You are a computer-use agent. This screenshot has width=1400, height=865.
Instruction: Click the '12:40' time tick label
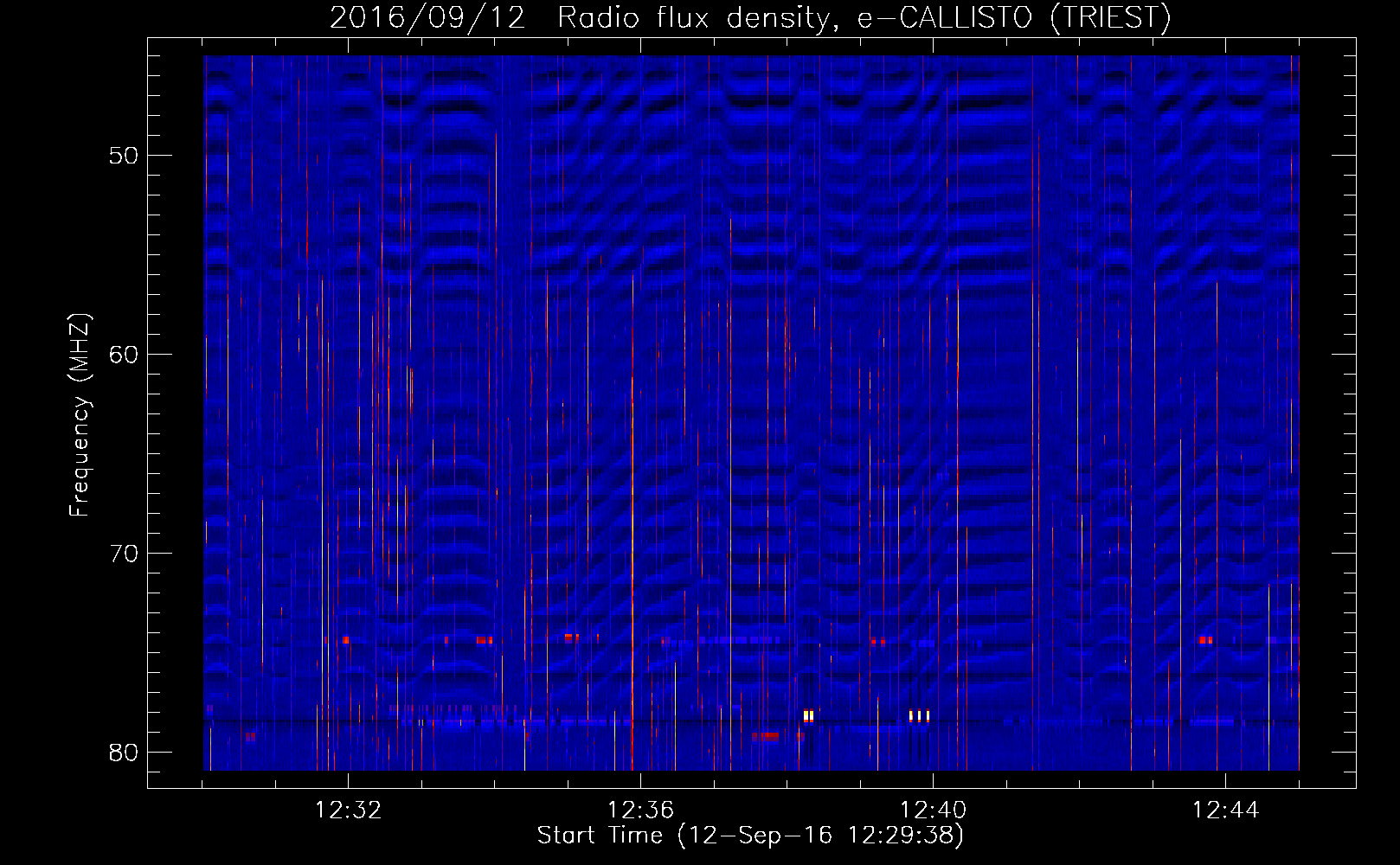point(933,811)
